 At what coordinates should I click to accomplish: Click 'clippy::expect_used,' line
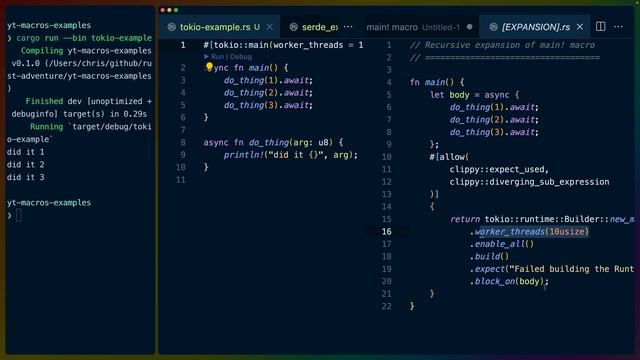(x=499, y=169)
